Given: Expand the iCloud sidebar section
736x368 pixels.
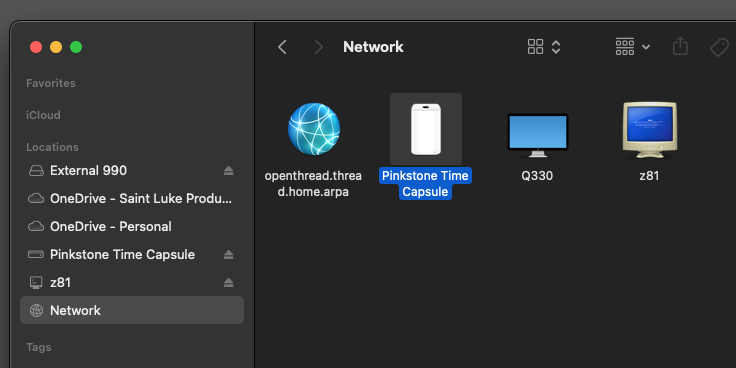Looking at the screenshot, I should (43, 115).
